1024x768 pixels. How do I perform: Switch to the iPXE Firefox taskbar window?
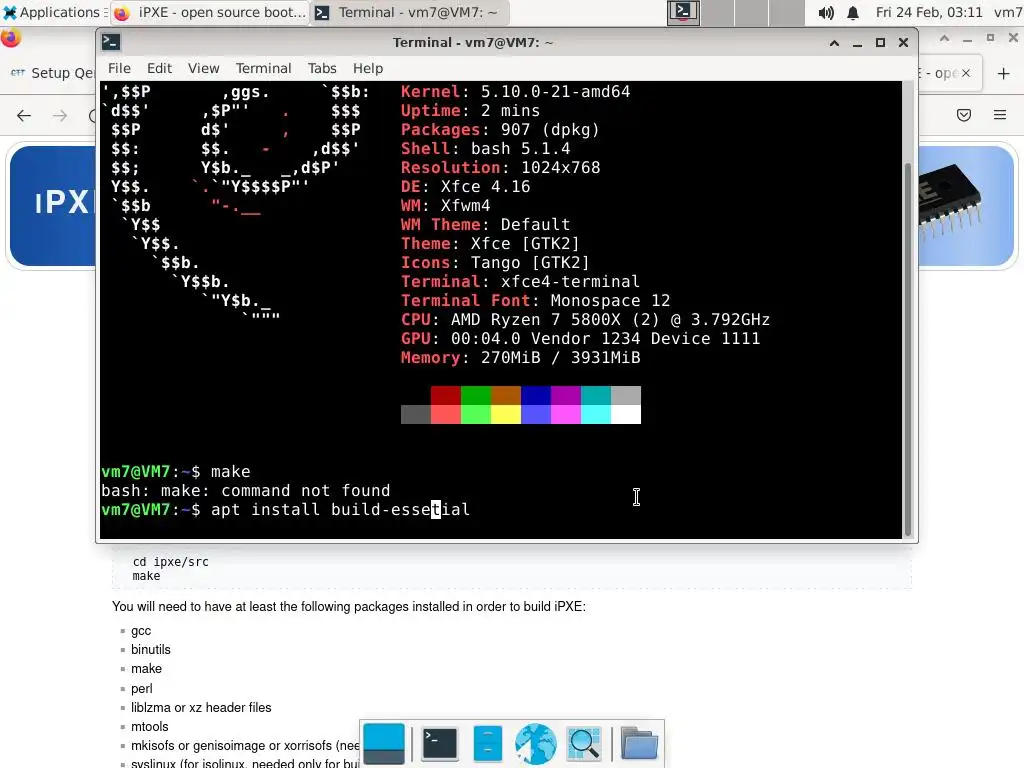210,12
